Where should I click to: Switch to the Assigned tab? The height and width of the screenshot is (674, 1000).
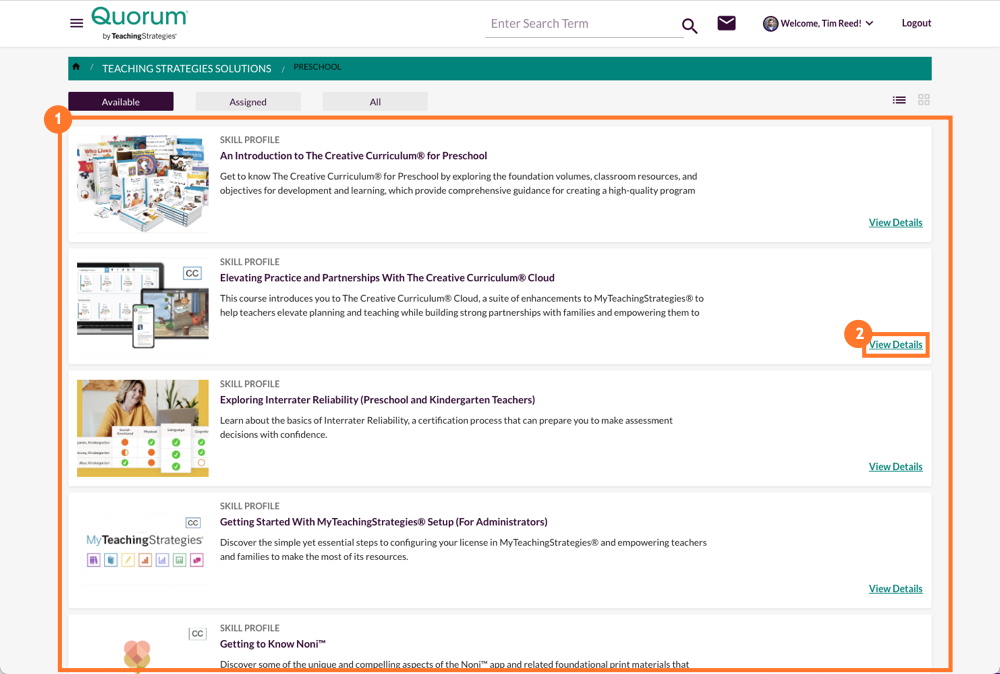pos(247,101)
